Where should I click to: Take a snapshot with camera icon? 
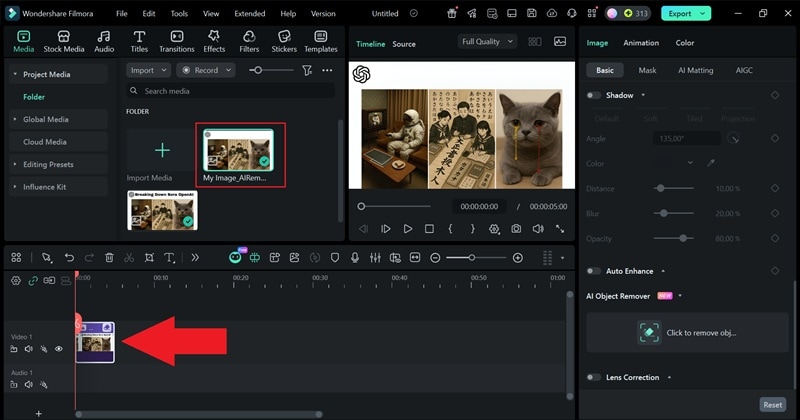click(x=516, y=229)
